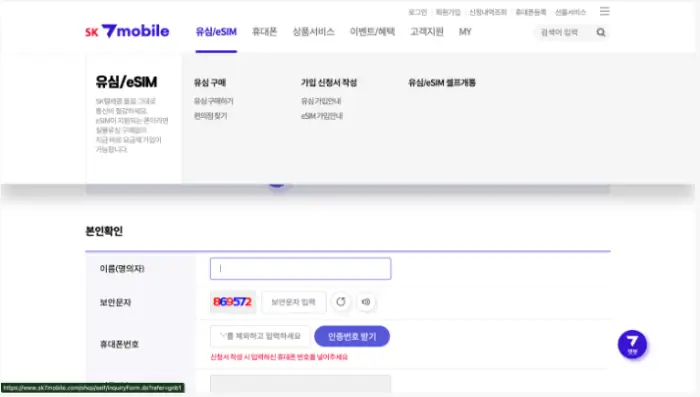
Task: Open the 상품서비스 menu
Action: click(313, 32)
